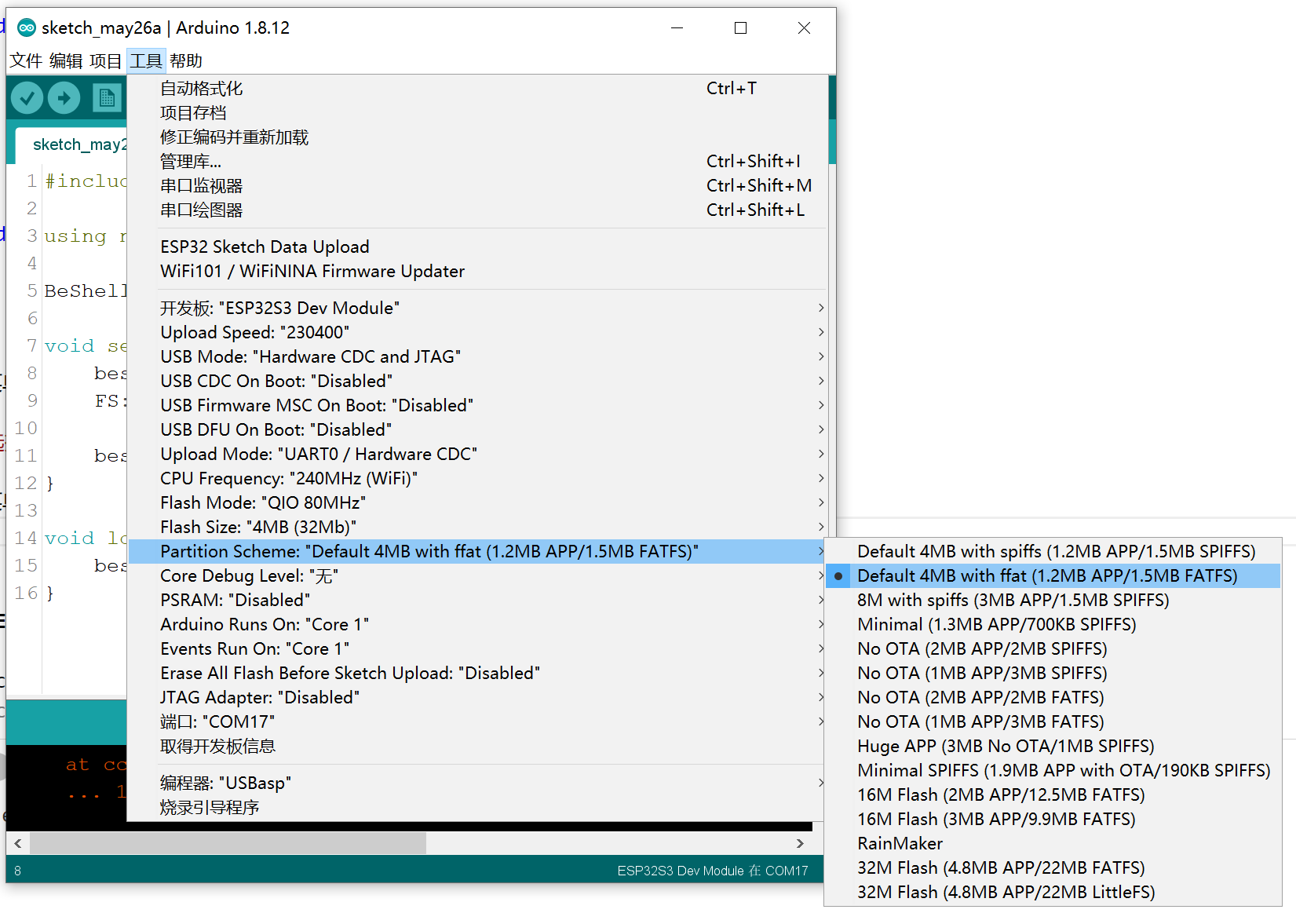Open the 工具 menu
Viewport: 1296px width, 924px height.
point(146,61)
